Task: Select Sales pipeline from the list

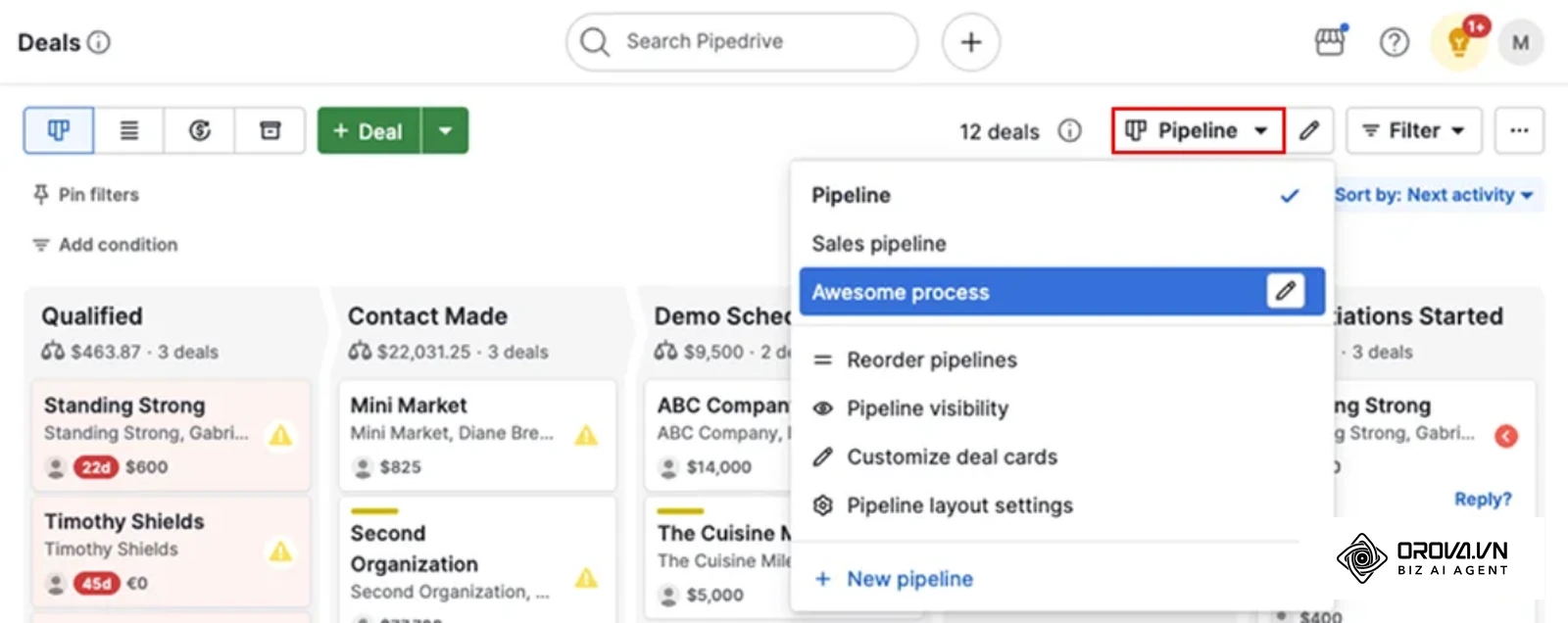Action: pos(1061,243)
